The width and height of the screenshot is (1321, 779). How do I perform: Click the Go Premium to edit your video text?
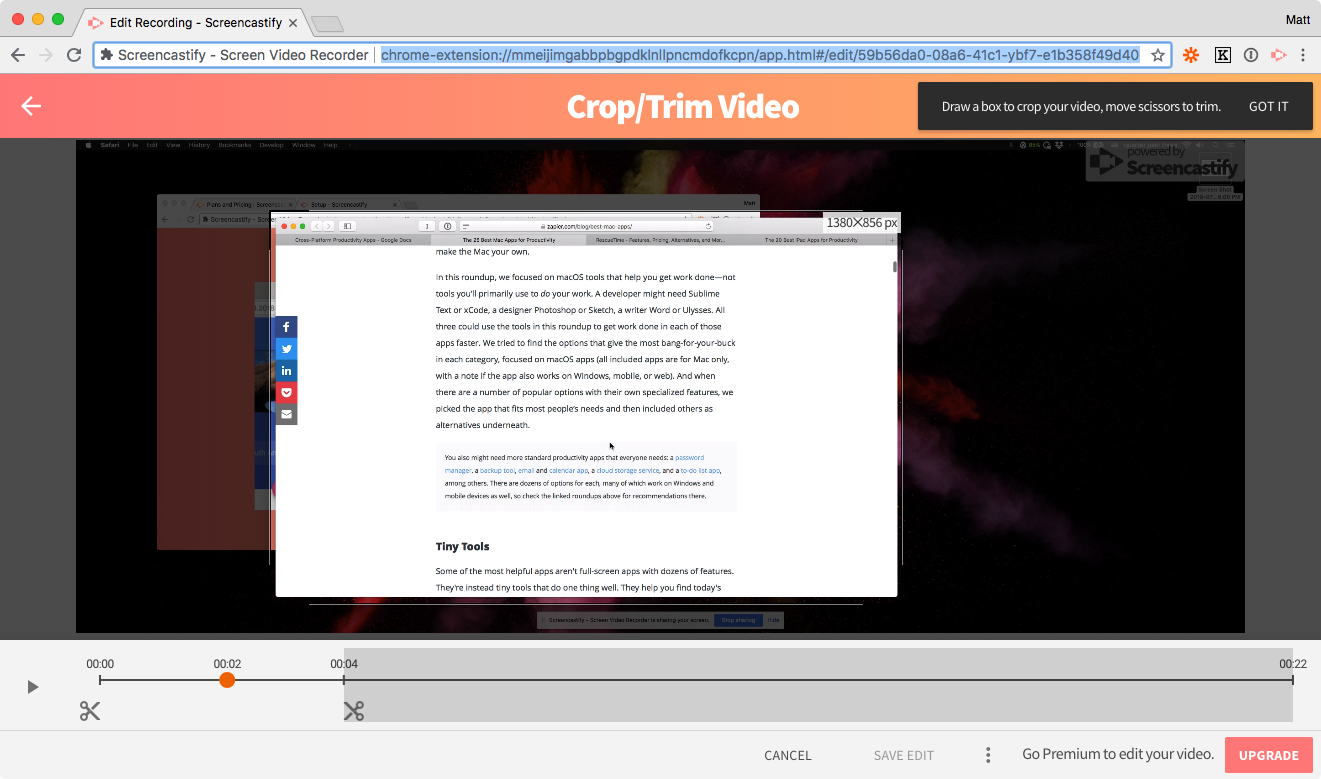coord(1118,755)
